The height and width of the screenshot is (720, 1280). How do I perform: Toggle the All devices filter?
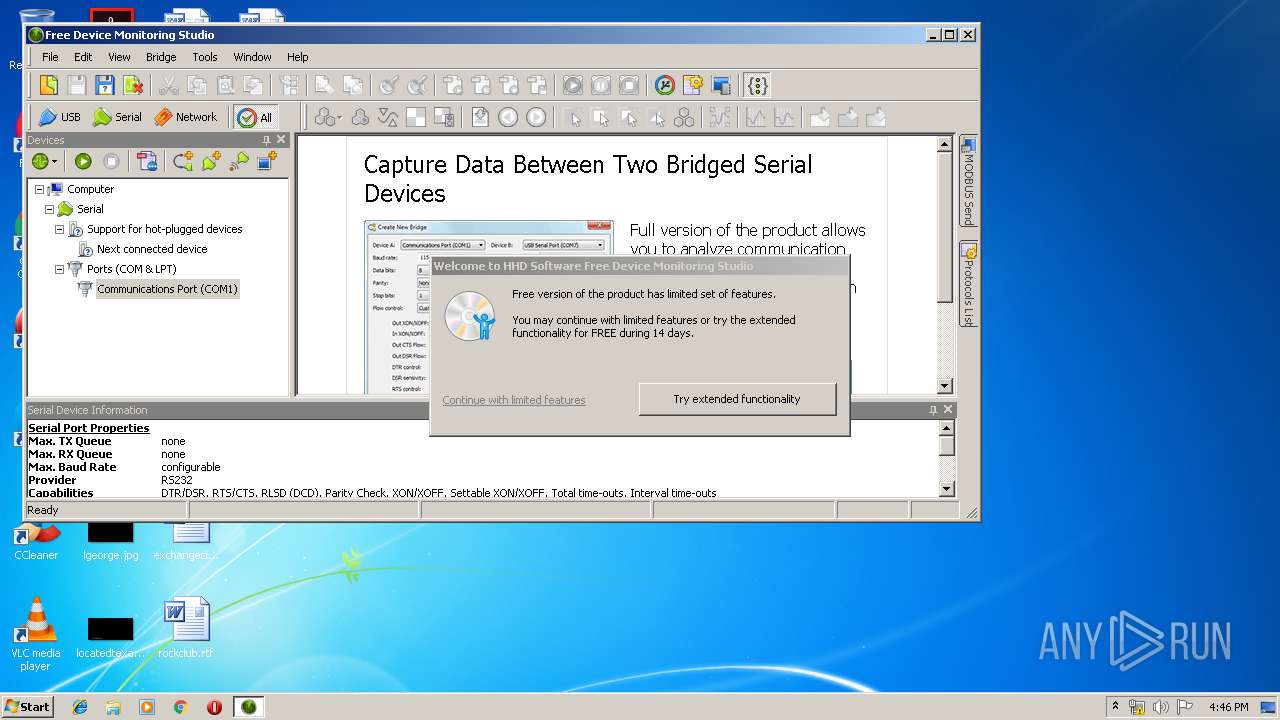255,117
